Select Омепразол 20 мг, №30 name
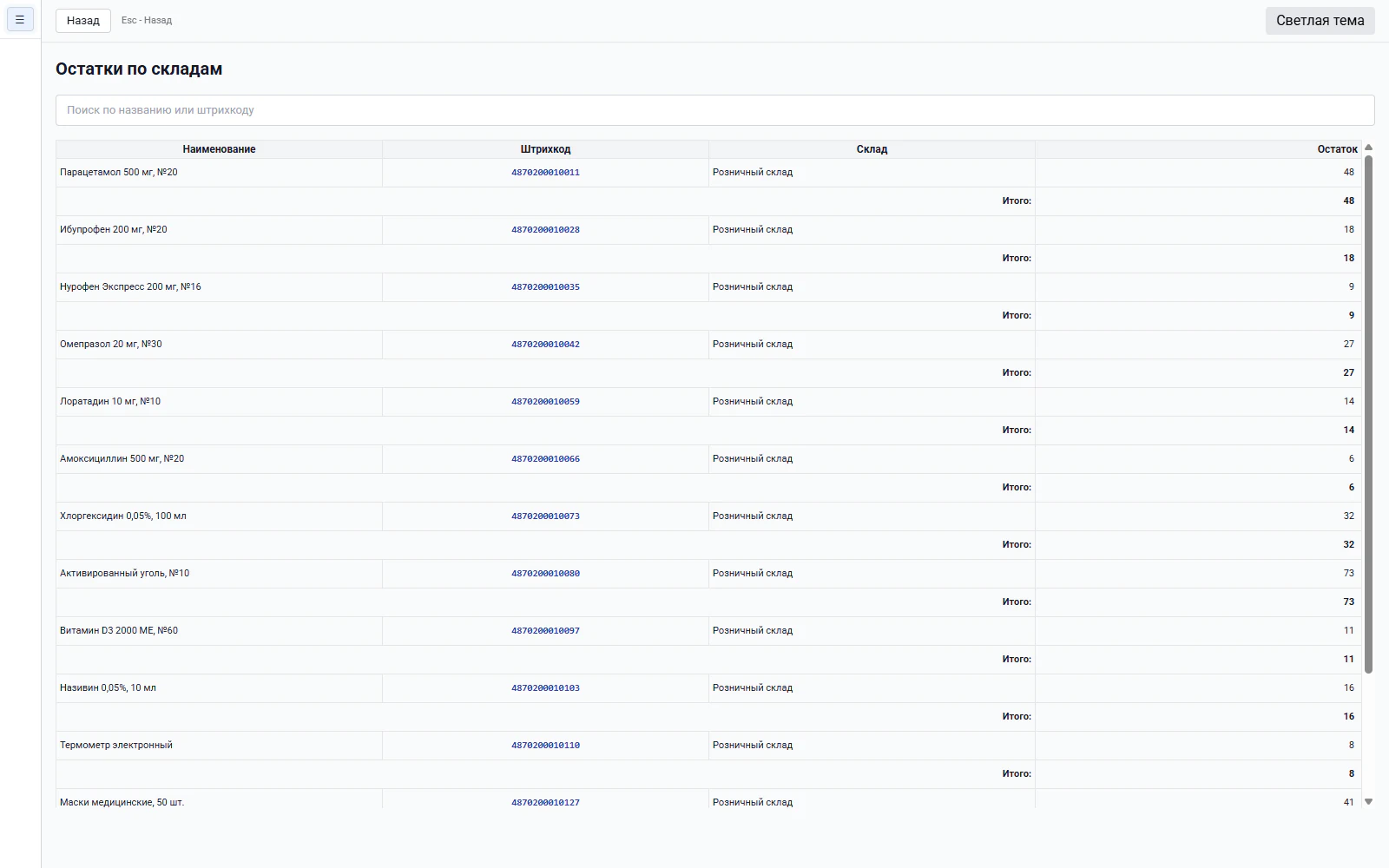Viewport: 1389px width, 868px height. 111,345
